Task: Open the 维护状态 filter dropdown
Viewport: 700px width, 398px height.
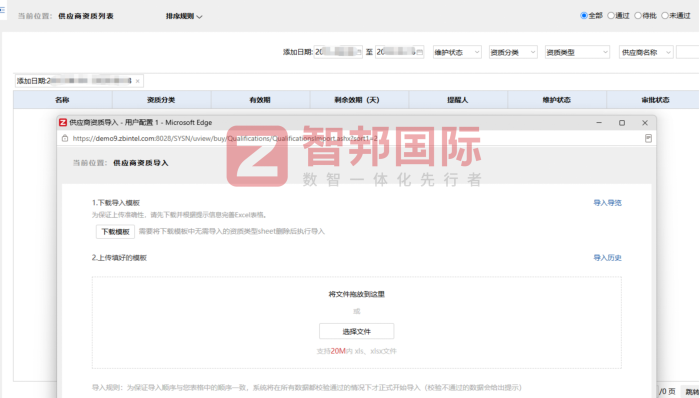Action: 457,52
